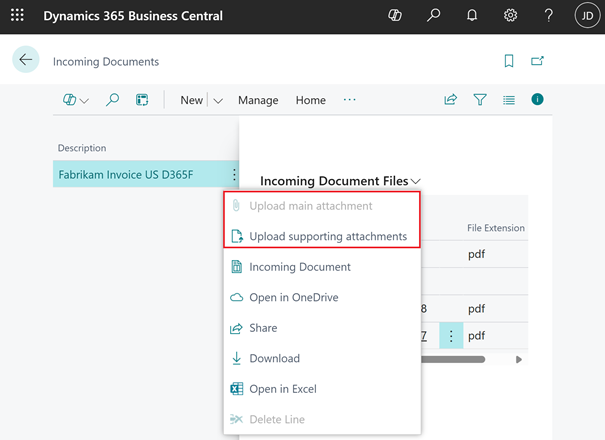Toggle the filter pane icon
The height and width of the screenshot is (440, 605).
[480, 100]
